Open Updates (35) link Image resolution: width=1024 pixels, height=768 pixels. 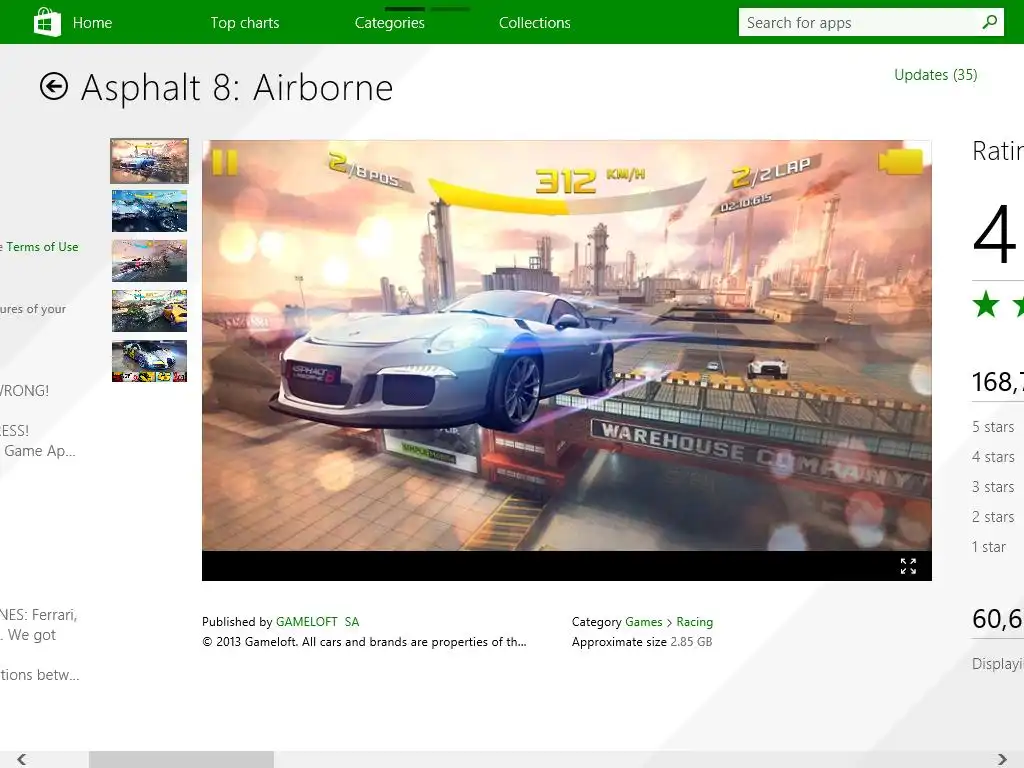pos(936,75)
